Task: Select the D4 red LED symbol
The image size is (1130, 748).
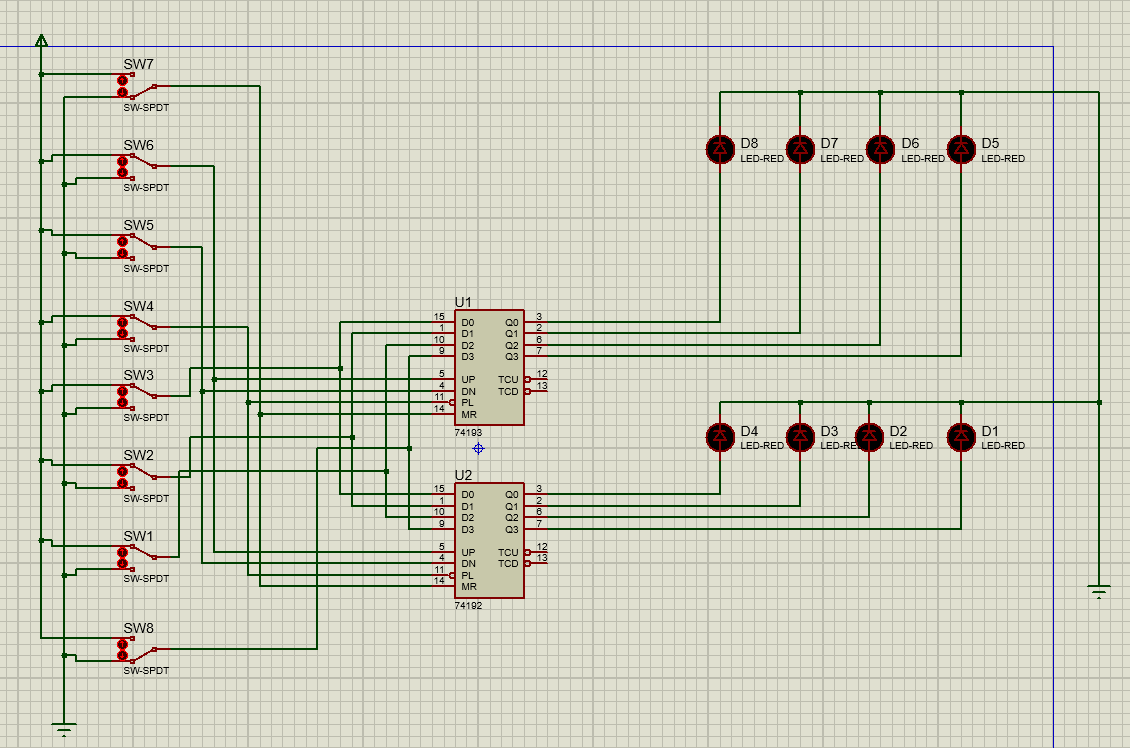Action: (x=720, y=437)
